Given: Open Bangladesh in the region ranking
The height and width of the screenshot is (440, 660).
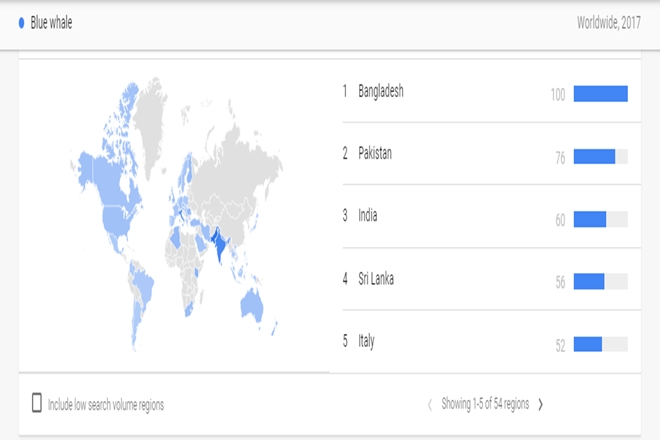Looking at the screenshot, I should tap(380, 92).
